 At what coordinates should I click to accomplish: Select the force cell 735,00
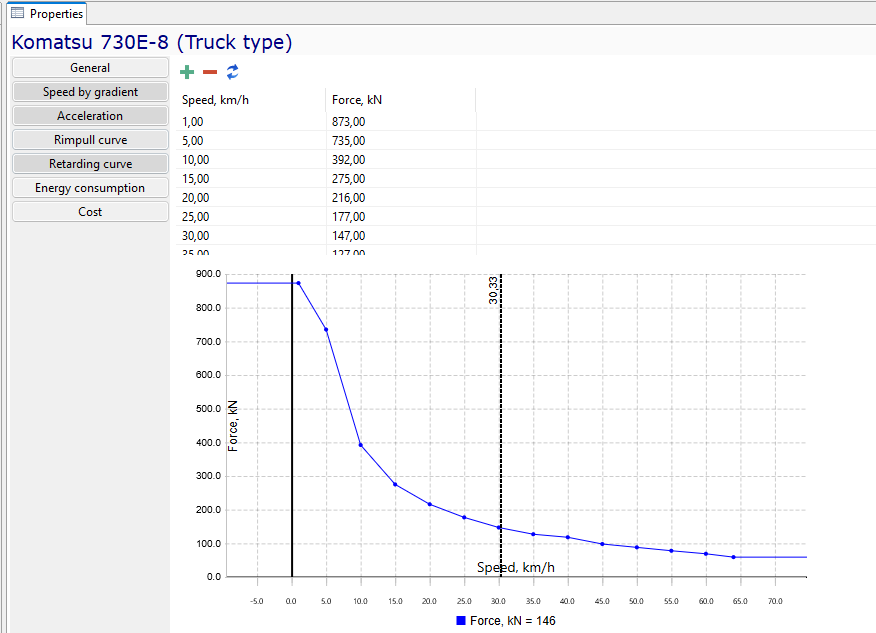[401, 141]
